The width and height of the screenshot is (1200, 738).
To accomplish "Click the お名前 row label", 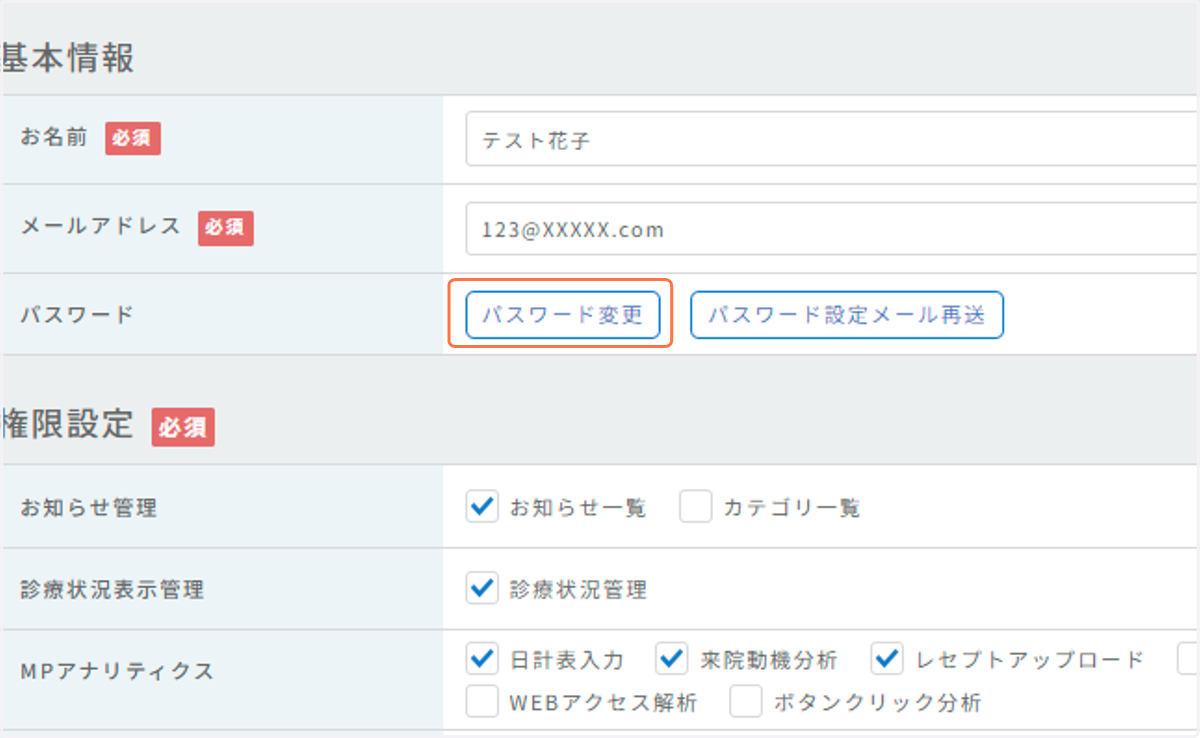I will tap(54, 138).
